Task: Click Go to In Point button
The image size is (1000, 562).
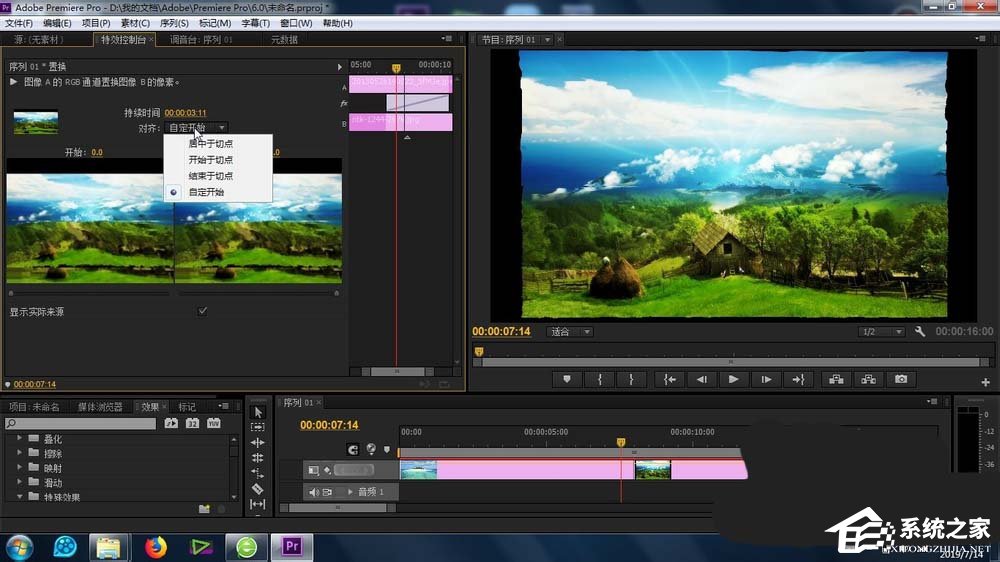Action: pos(669,380)
